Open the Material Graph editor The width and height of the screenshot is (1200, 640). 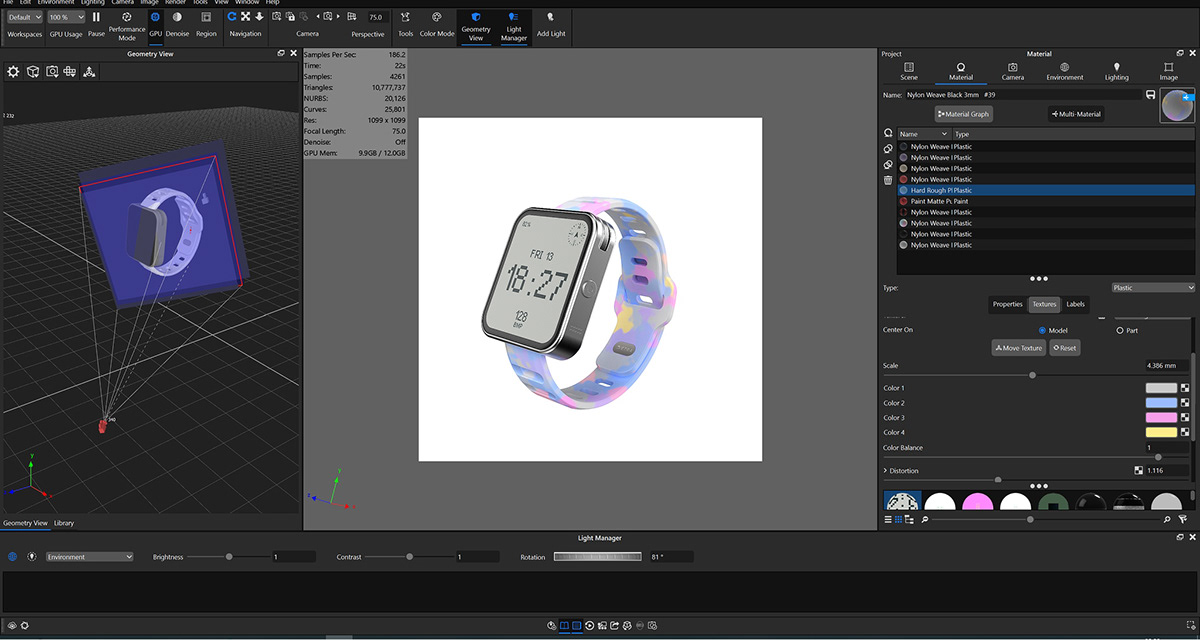point(962,113)
